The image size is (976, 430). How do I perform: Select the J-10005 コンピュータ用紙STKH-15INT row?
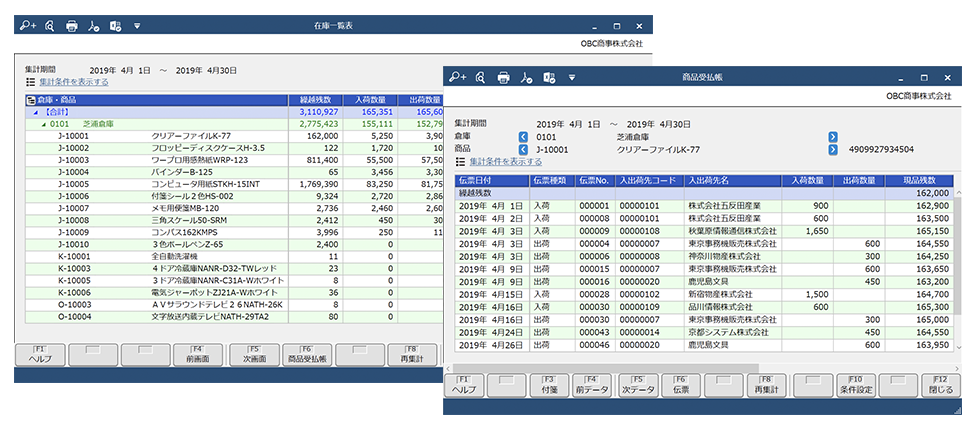click(x=234, y=185)
